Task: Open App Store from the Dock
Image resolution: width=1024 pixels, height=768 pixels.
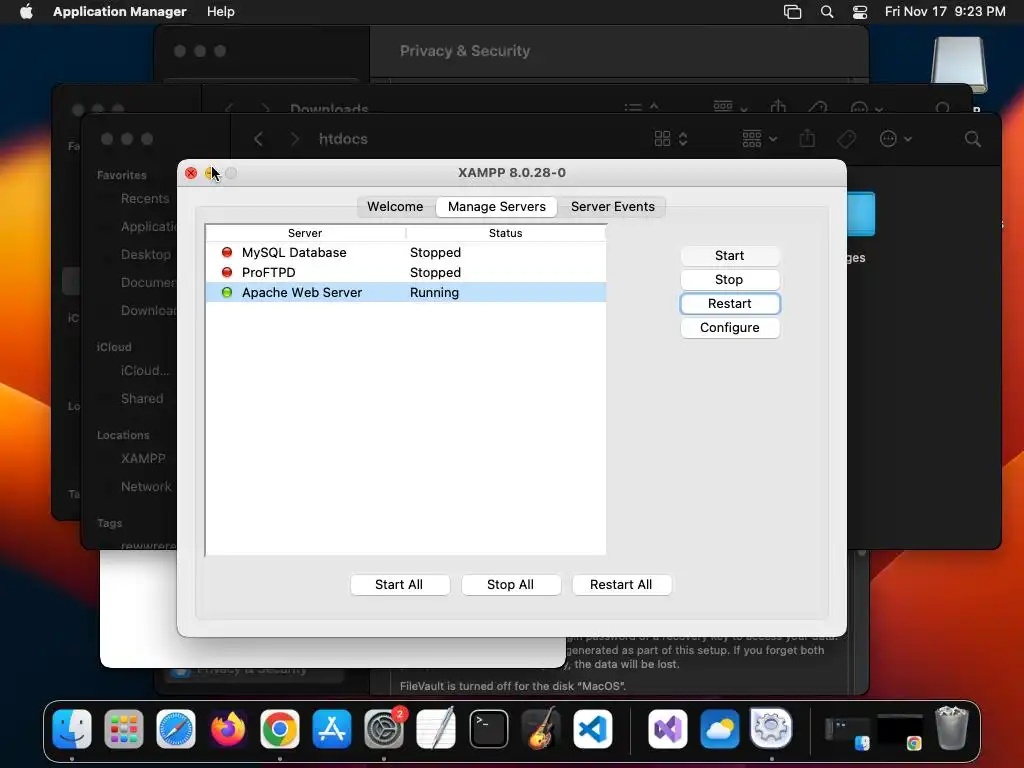Action: click(x=332, y=729)
